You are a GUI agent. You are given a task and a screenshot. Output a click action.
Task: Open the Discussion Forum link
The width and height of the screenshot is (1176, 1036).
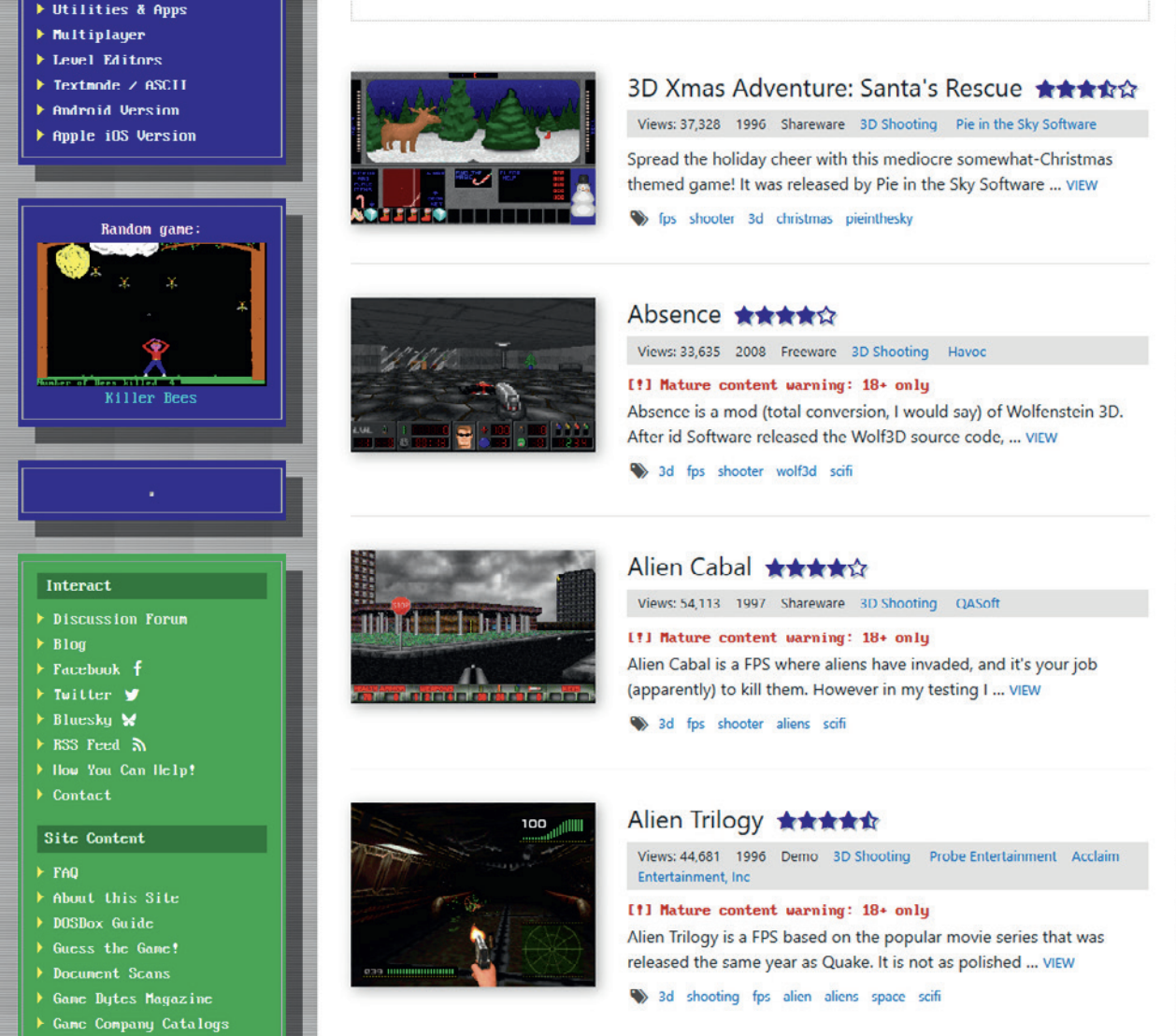(120, 619)
